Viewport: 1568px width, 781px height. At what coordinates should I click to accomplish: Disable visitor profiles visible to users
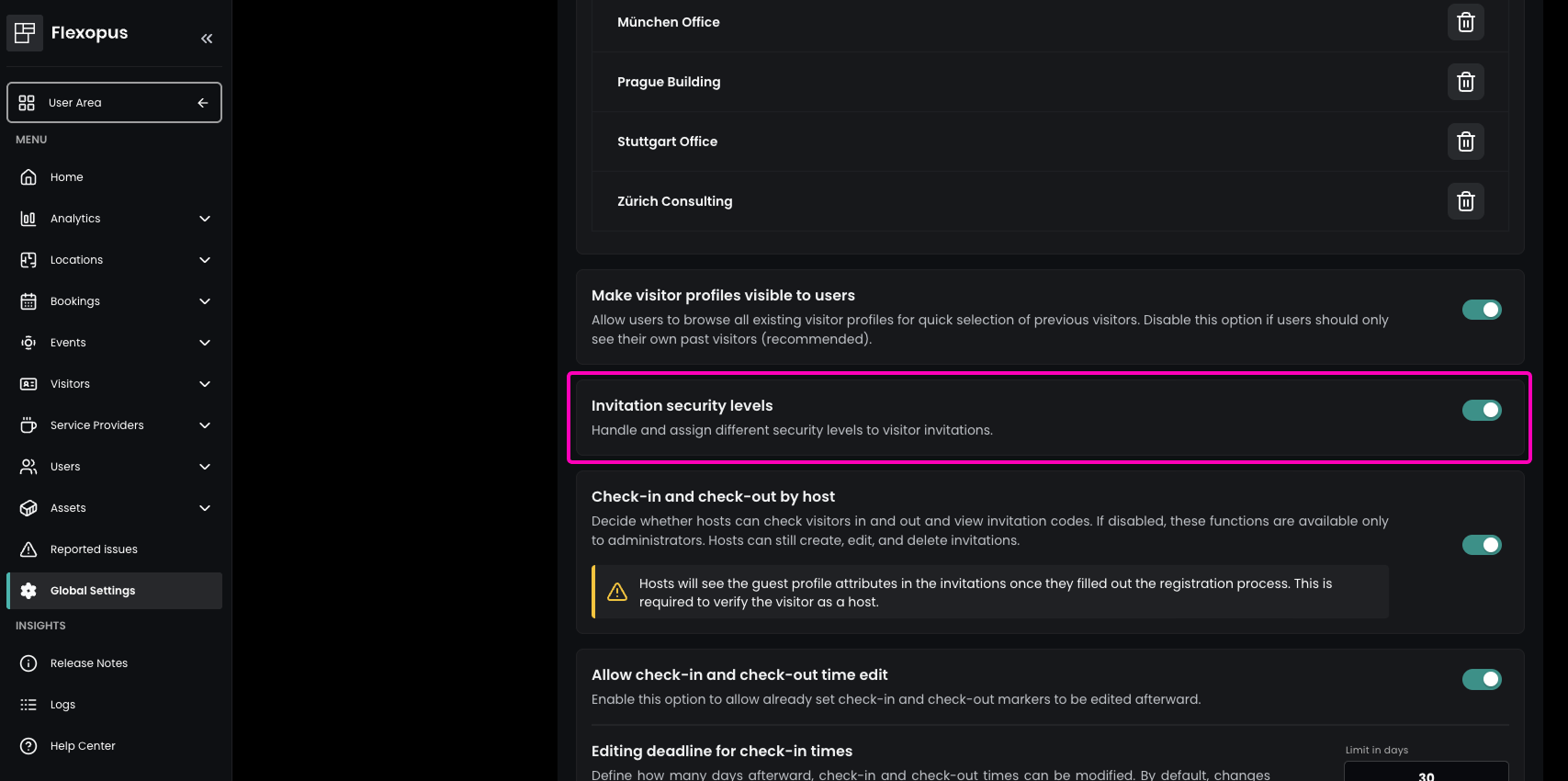point(1481,310)
